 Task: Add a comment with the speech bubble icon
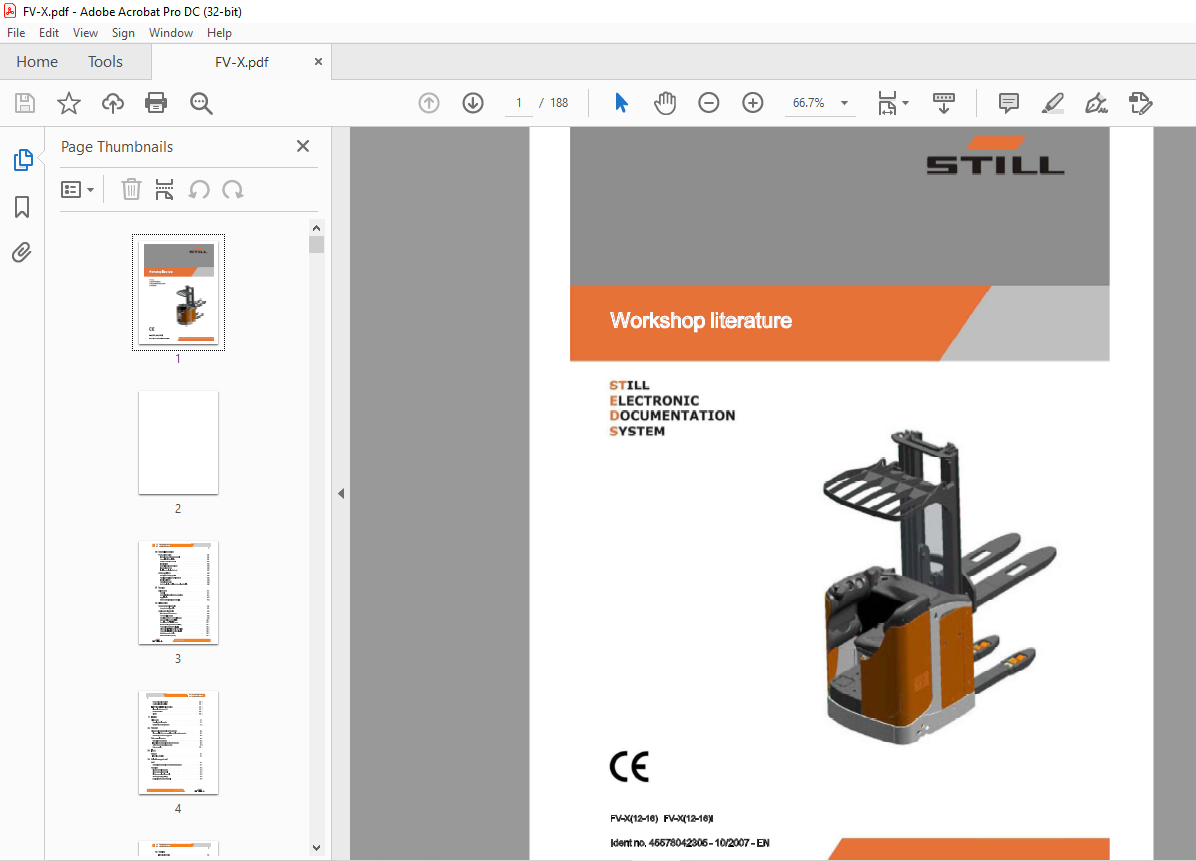coord(1008,103)
